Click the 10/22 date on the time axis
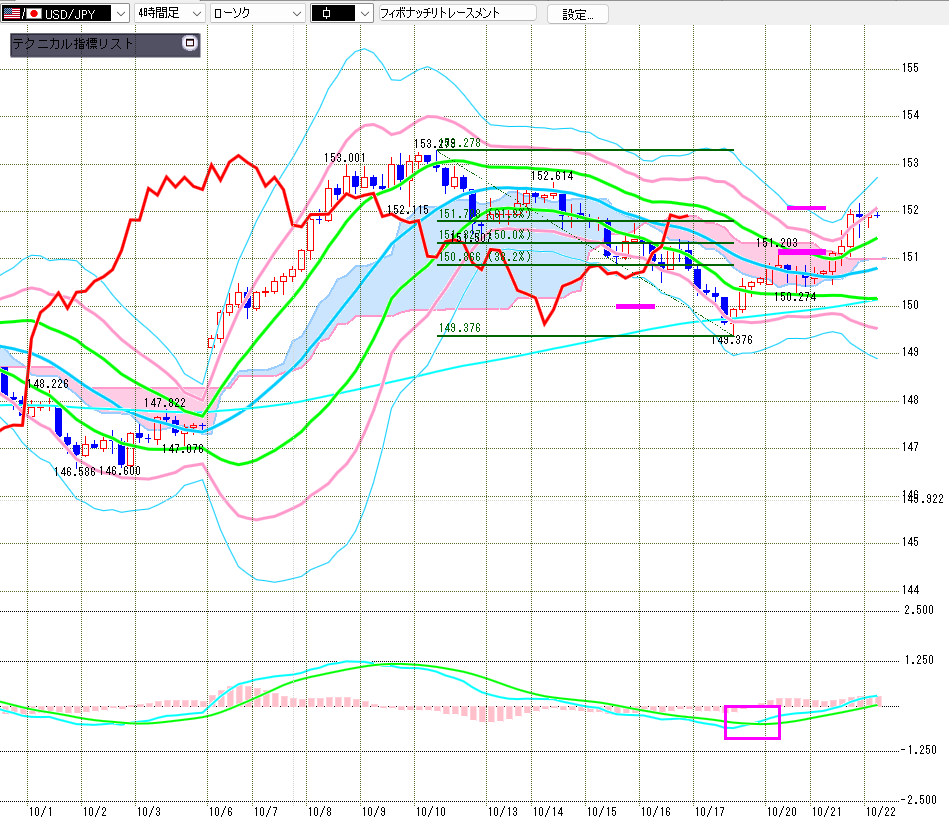Image resolution: width=949 pixels, height=822 pixels. pyautogui.click(x=878, y=811)
